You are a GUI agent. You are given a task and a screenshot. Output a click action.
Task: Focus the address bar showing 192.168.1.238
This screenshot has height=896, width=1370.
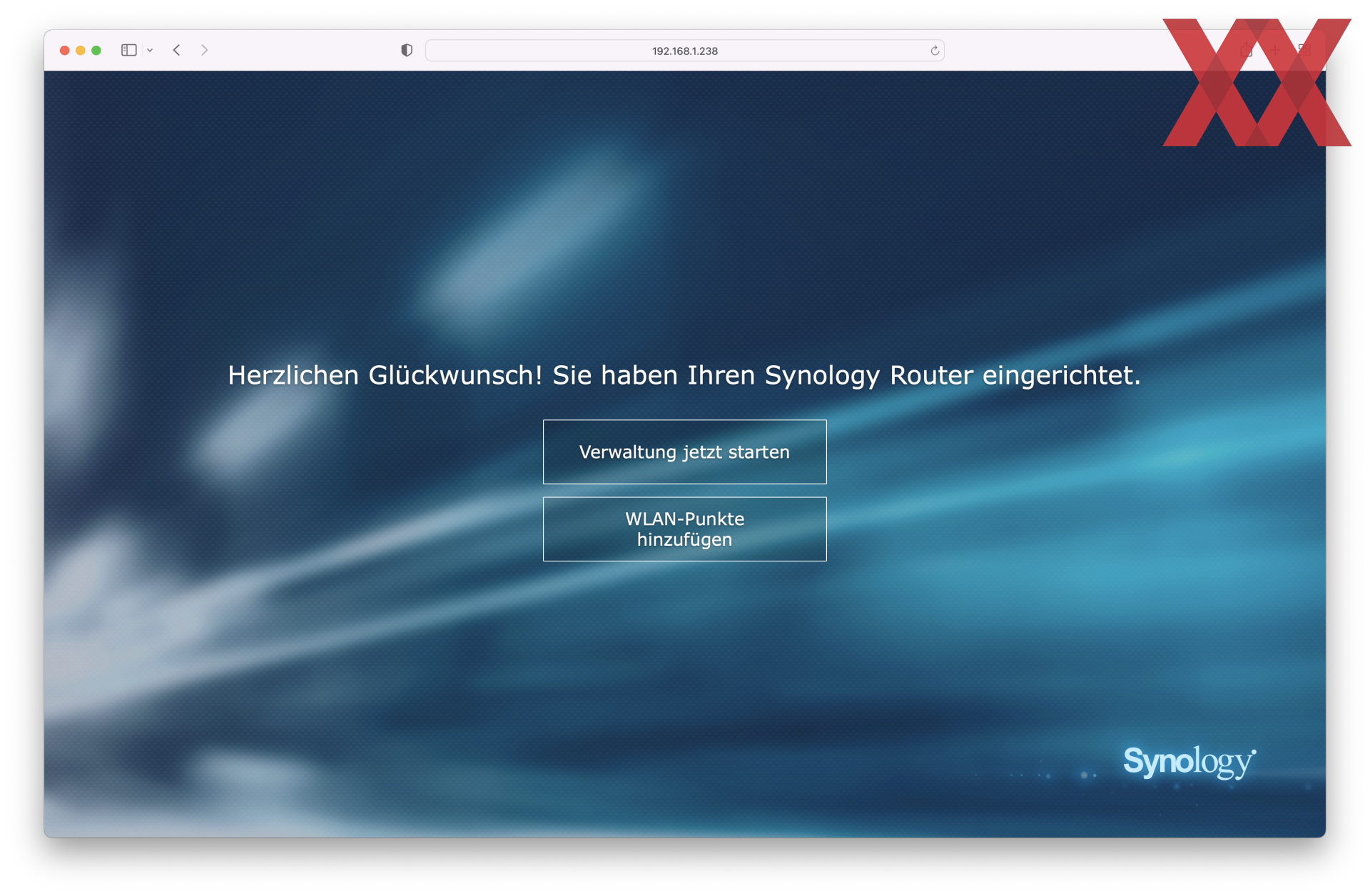(x=684, y=51)
